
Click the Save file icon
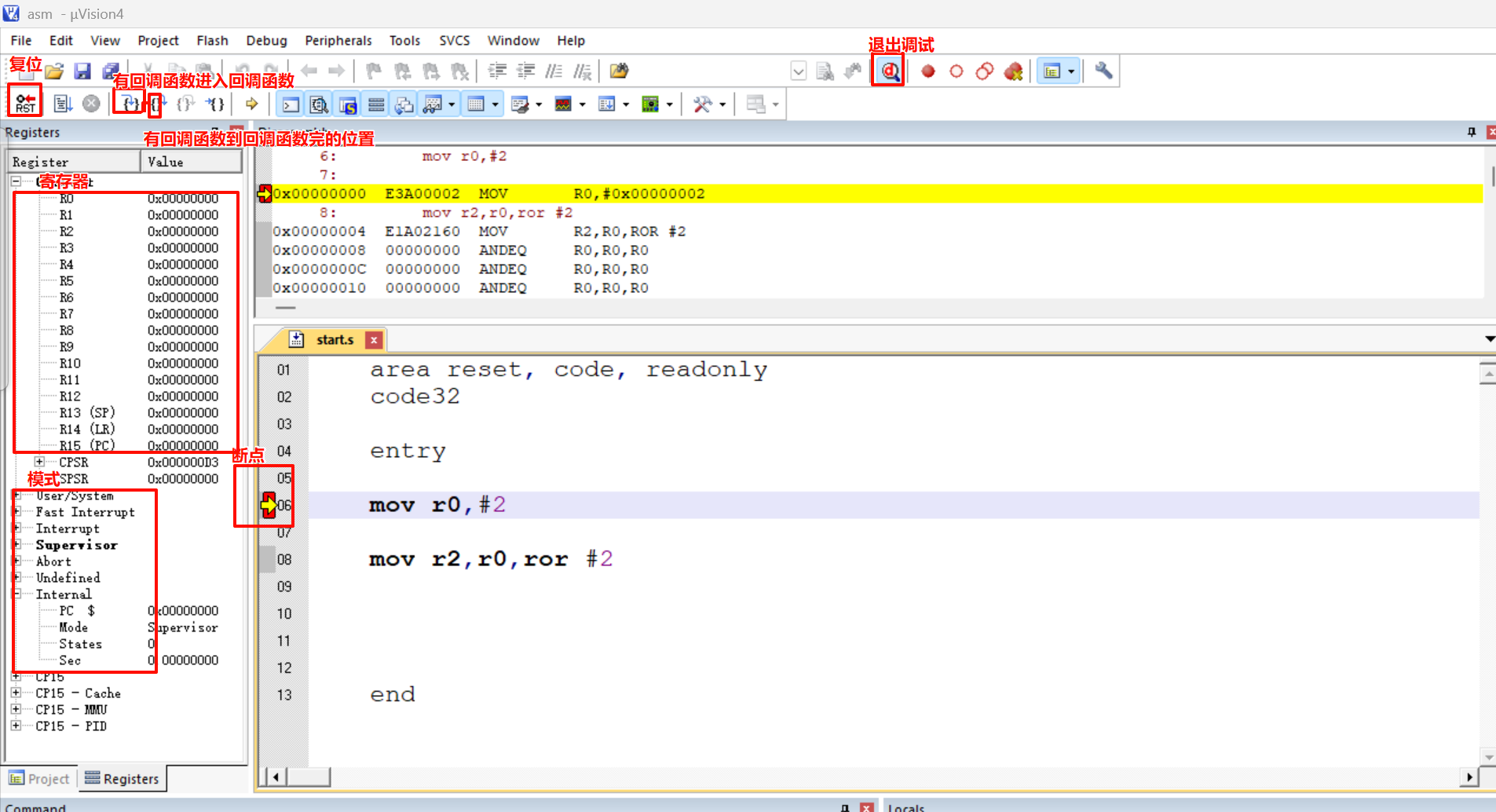point(82,71)
